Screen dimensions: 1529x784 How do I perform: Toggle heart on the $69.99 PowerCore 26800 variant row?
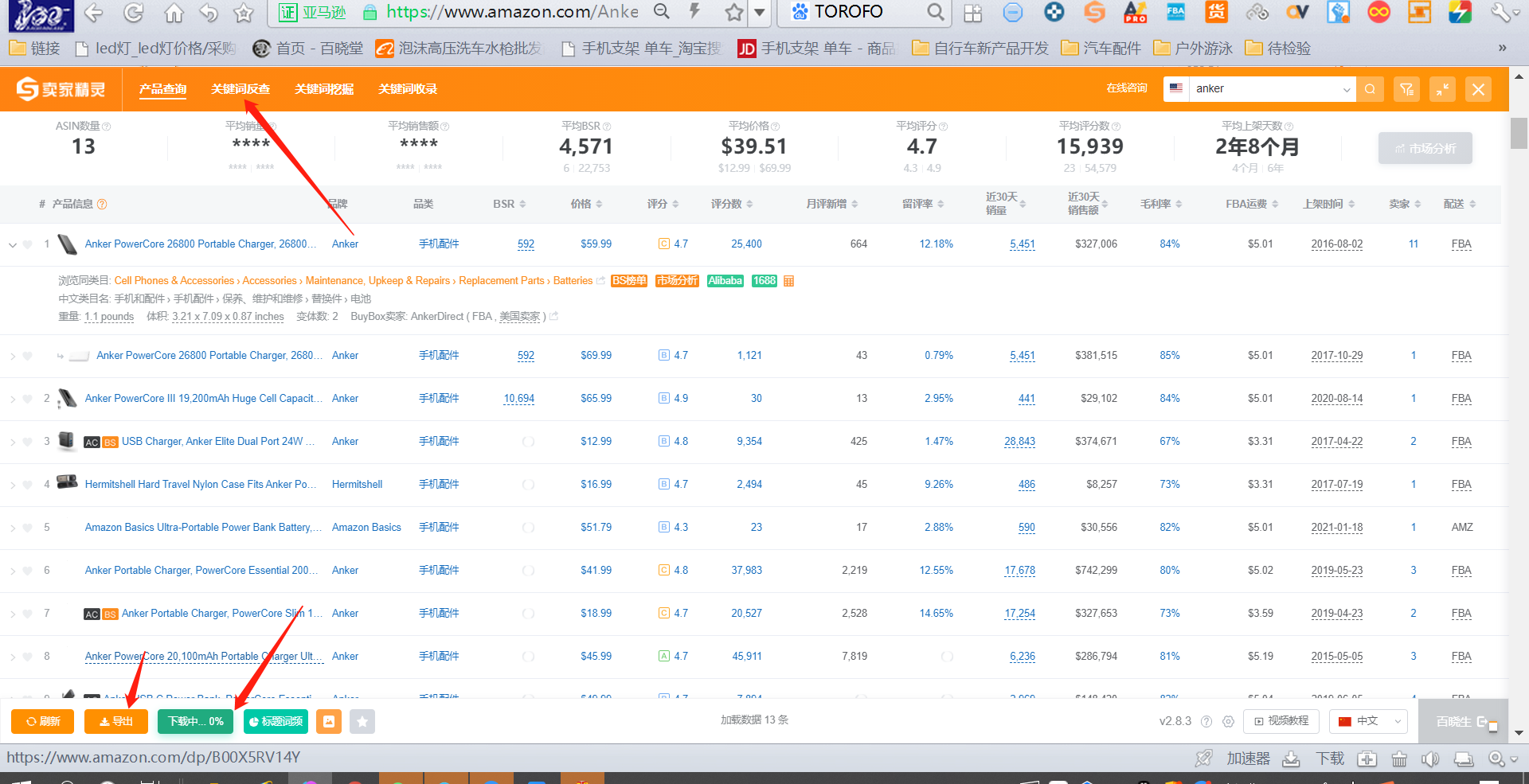pos(28,356)
